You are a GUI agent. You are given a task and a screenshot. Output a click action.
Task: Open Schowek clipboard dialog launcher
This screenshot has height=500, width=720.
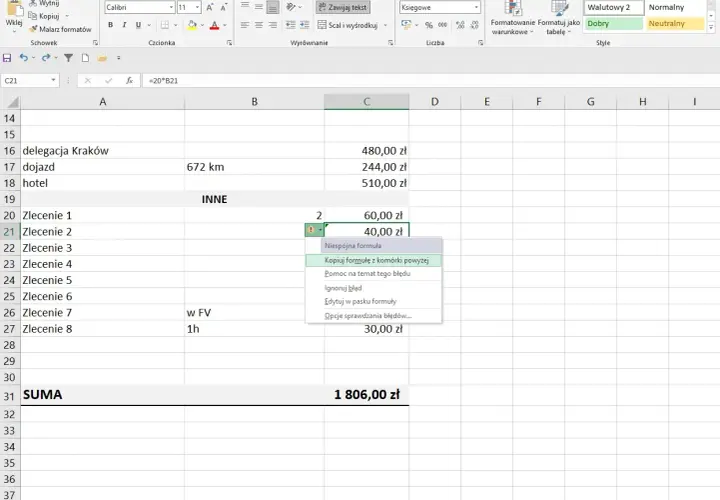point(96,43)
